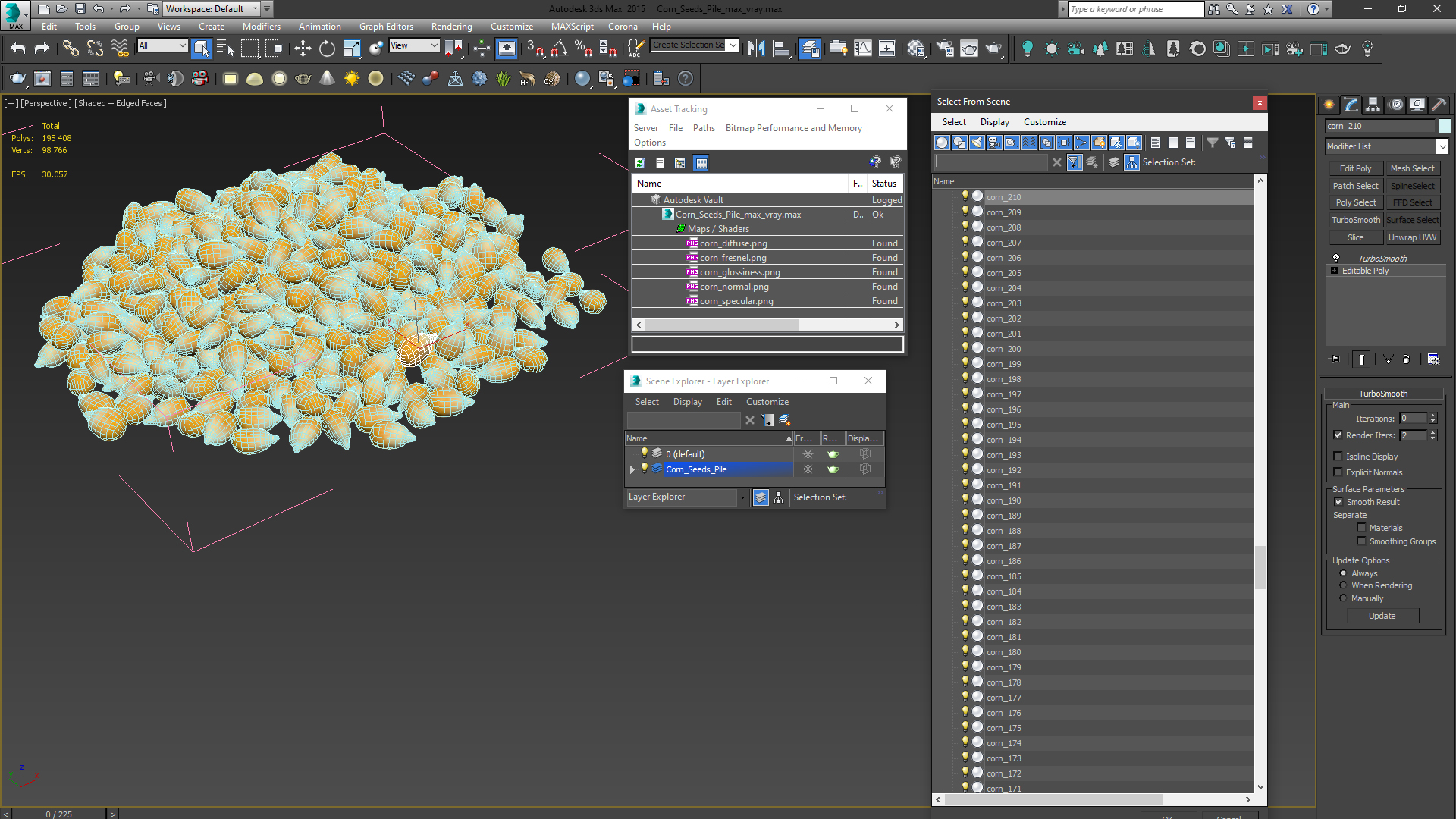Screen dimensions: 1456x819
Task: Expand the Corn_Seeds_Pile layer
Action: click(632, 470)
